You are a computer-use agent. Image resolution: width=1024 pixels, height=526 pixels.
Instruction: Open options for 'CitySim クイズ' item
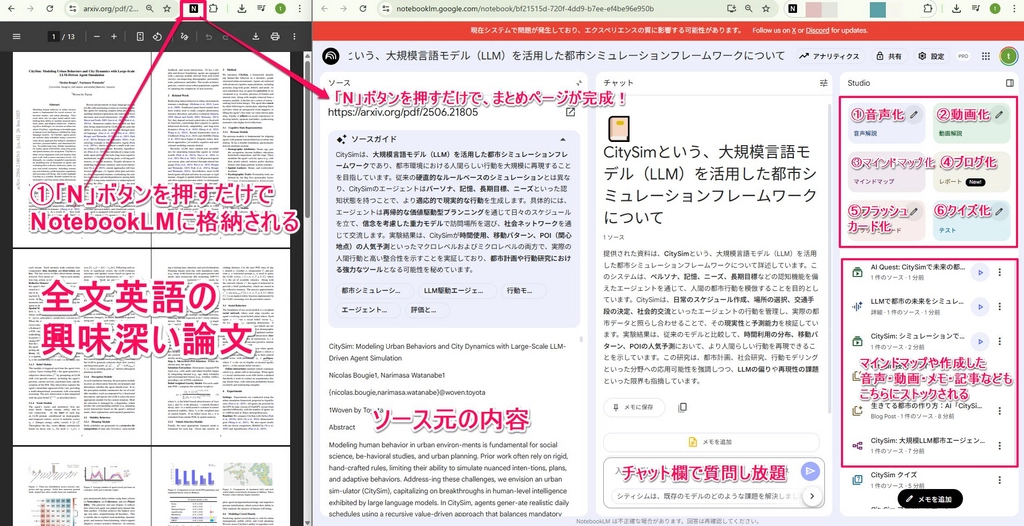[x=1000, y=480]
